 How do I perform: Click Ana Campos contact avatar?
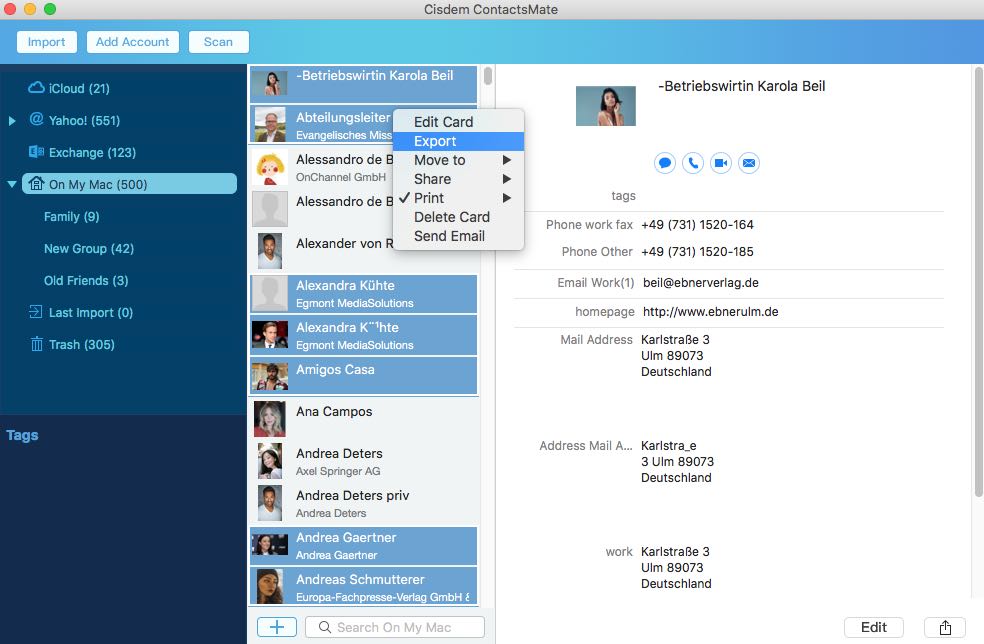[270, 419]
